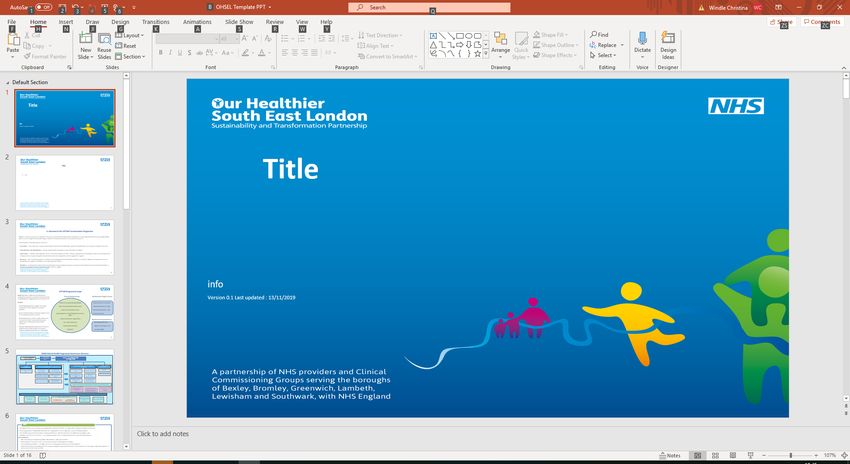Toggle Underline formatting
850x464 pixels.
(179, 53)
